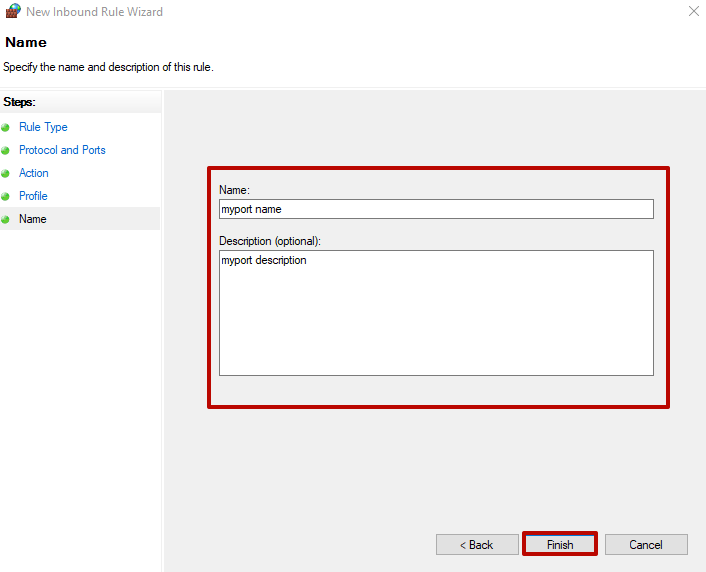Open the Protocol and Ports step
The image size is (706, 572).
[x=62, y=150]
